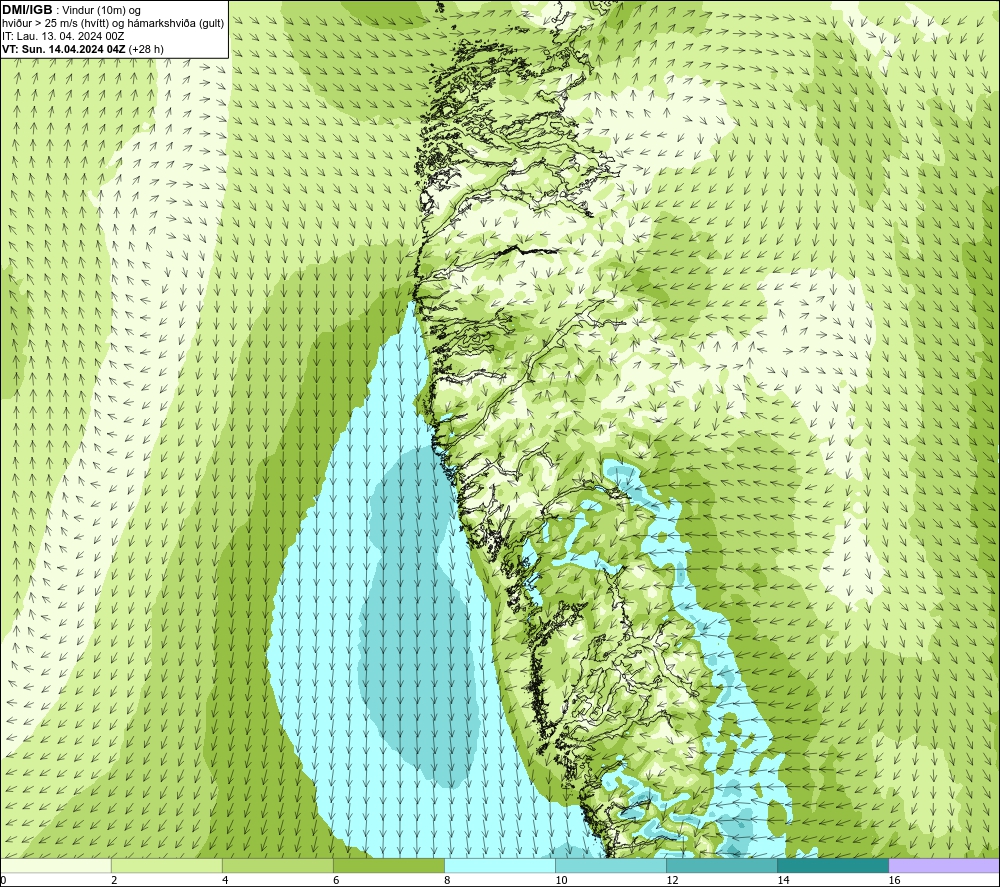Click the legend tick label '14'
The image size is (1000, 887).
point(783,880)
